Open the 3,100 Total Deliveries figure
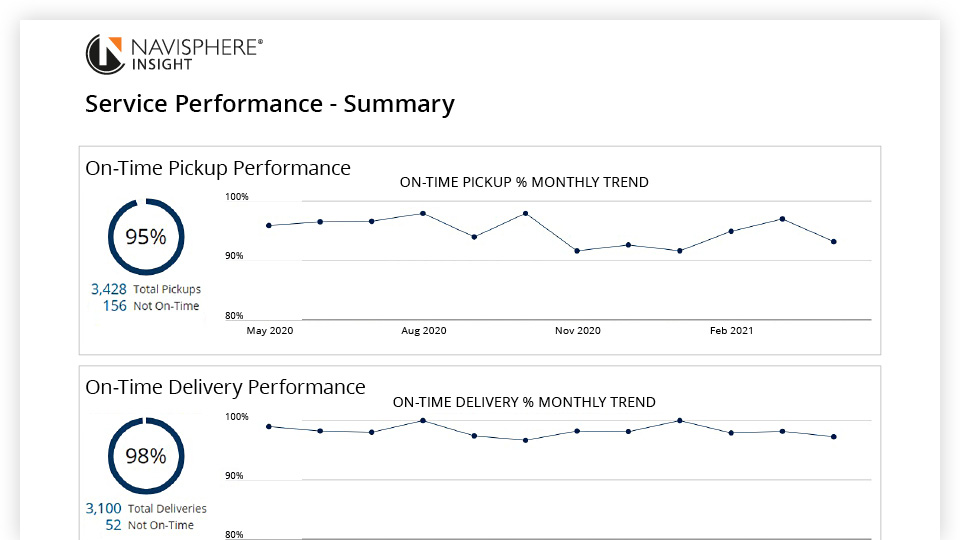The image size is (960, 540). tap(104, 508)
